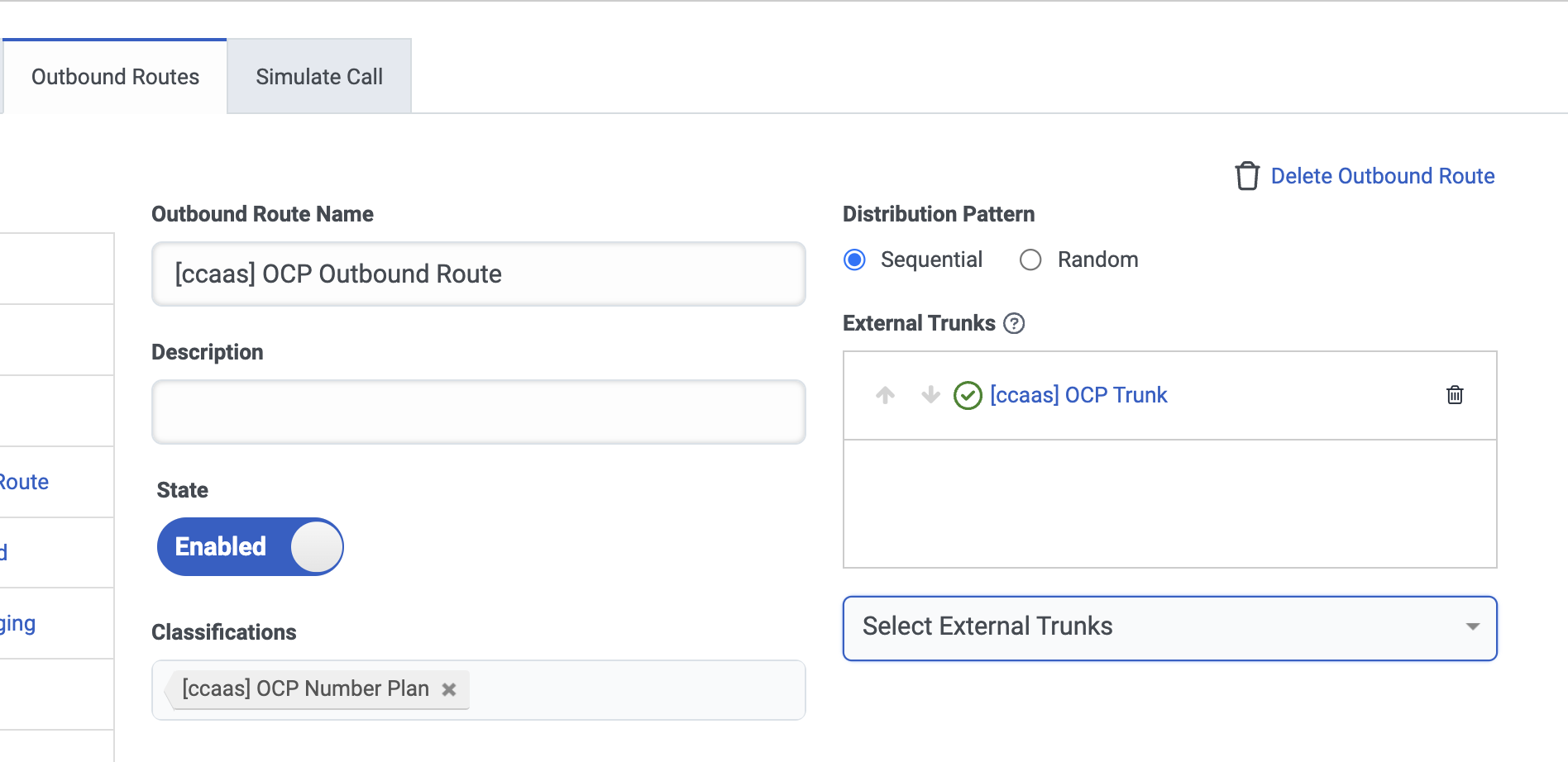Click into the Description field
1568x762 pixels.
[478, 412]
